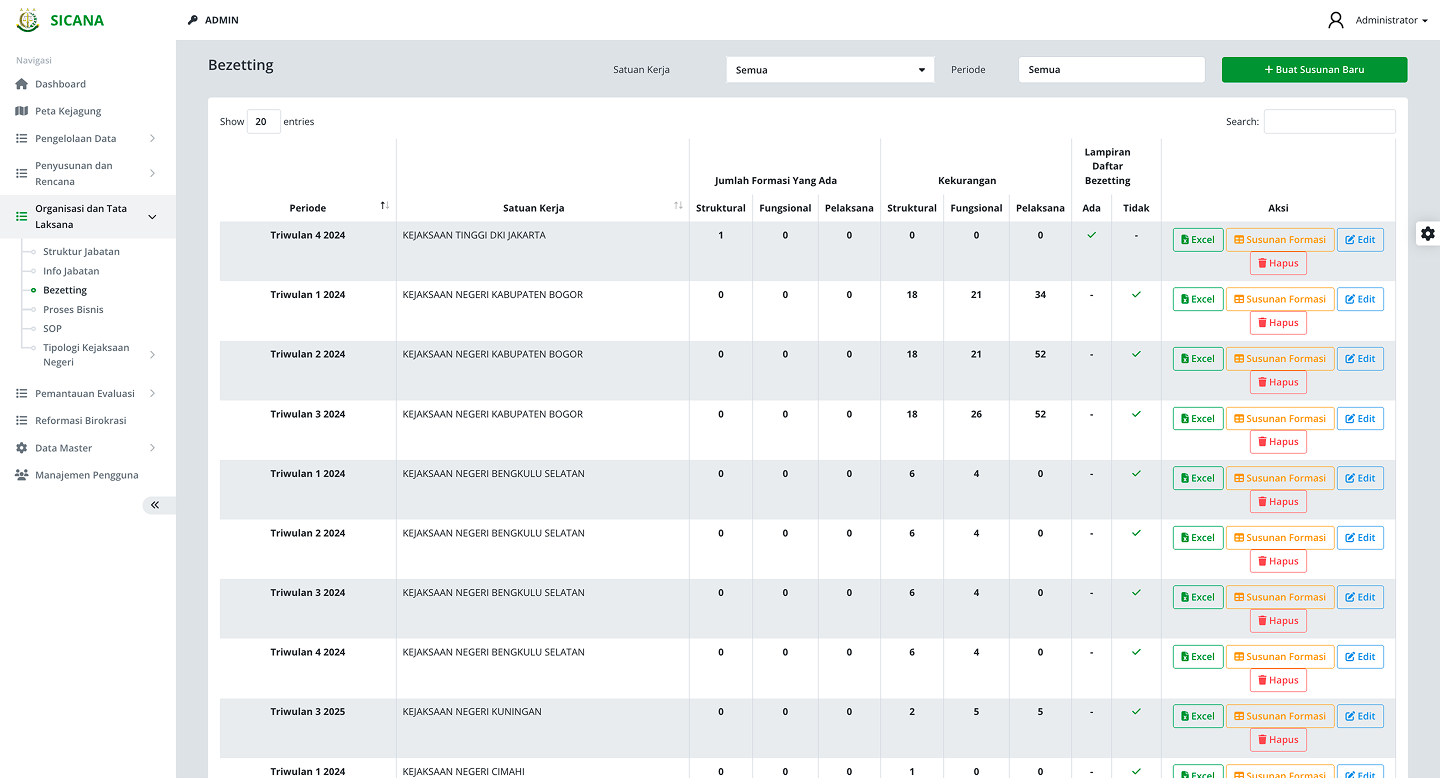Open the Administrator account dropdown
Screen dimensions: 1440x778
coord(1391,20)
